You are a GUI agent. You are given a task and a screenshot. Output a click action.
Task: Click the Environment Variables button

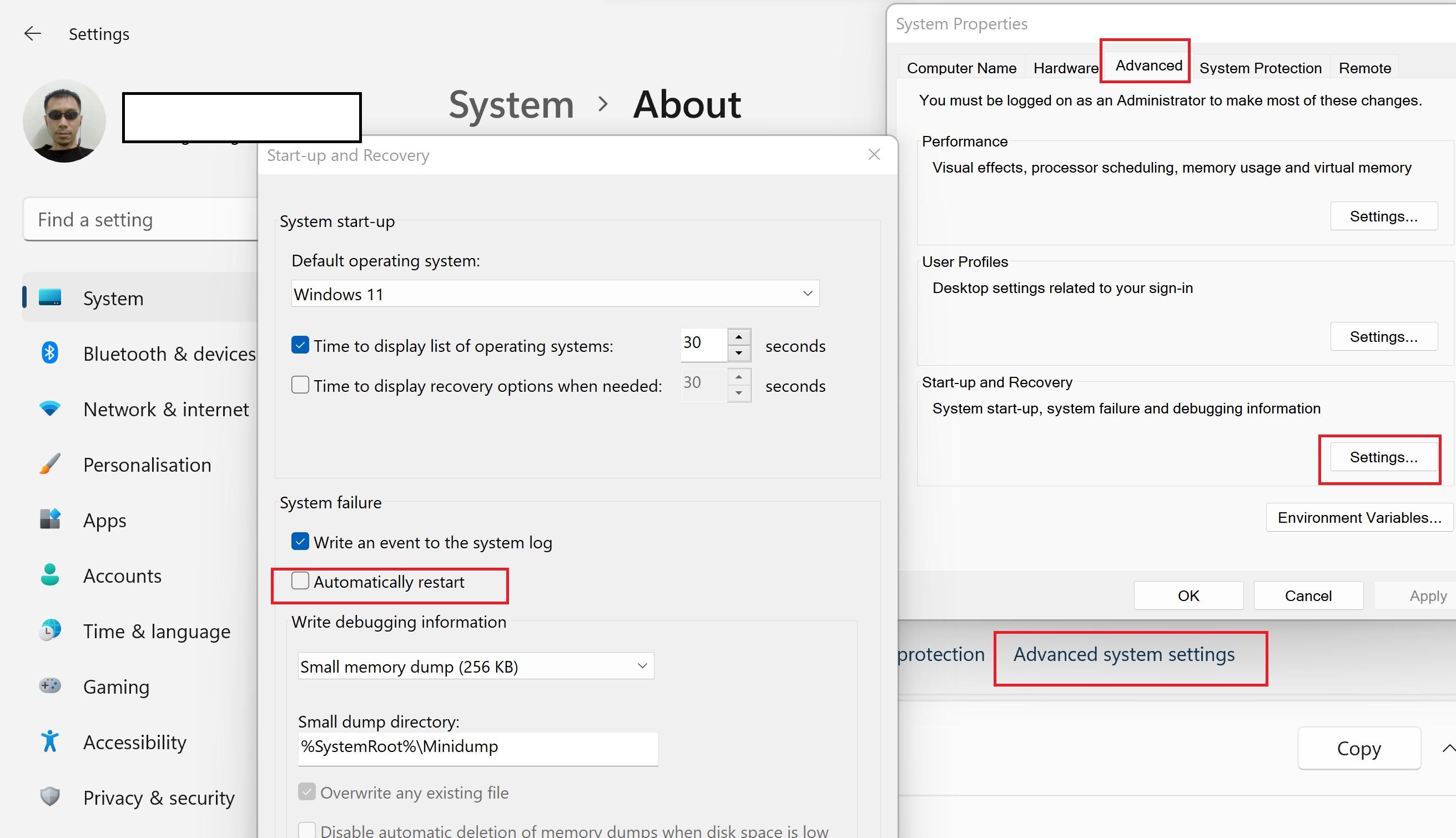click(1359, 517)
